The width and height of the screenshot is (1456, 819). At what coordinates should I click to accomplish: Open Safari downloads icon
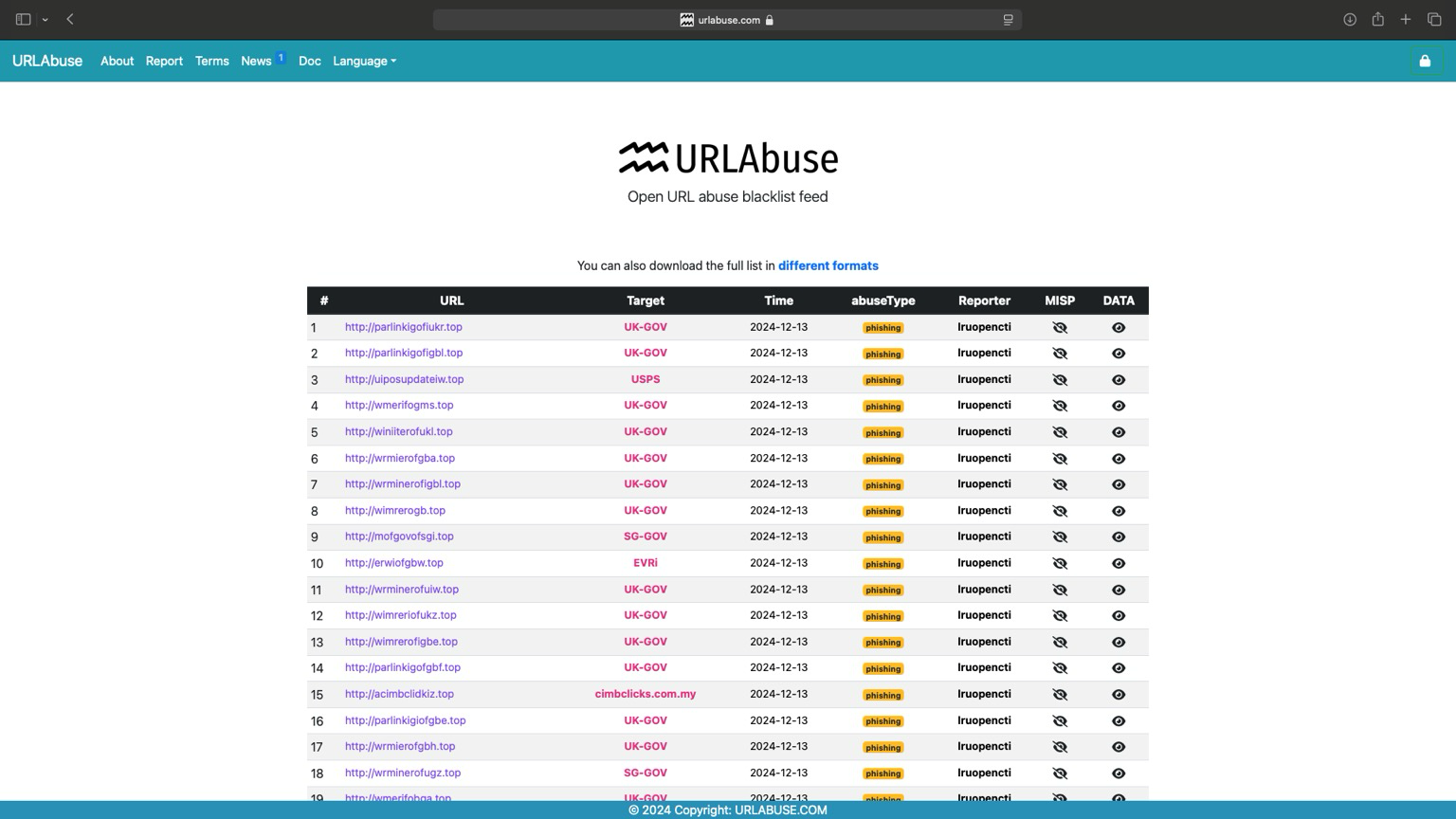coord(1350,19)
